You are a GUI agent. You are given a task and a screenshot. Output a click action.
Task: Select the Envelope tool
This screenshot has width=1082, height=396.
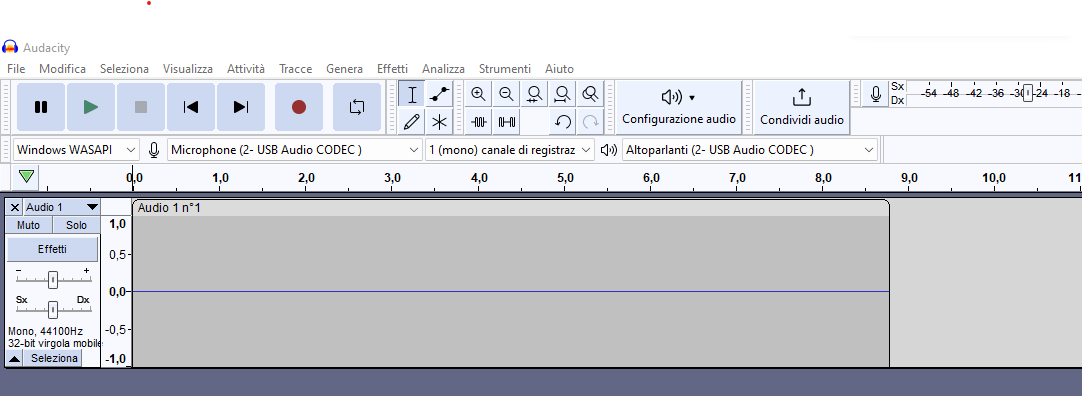[438, 95]
